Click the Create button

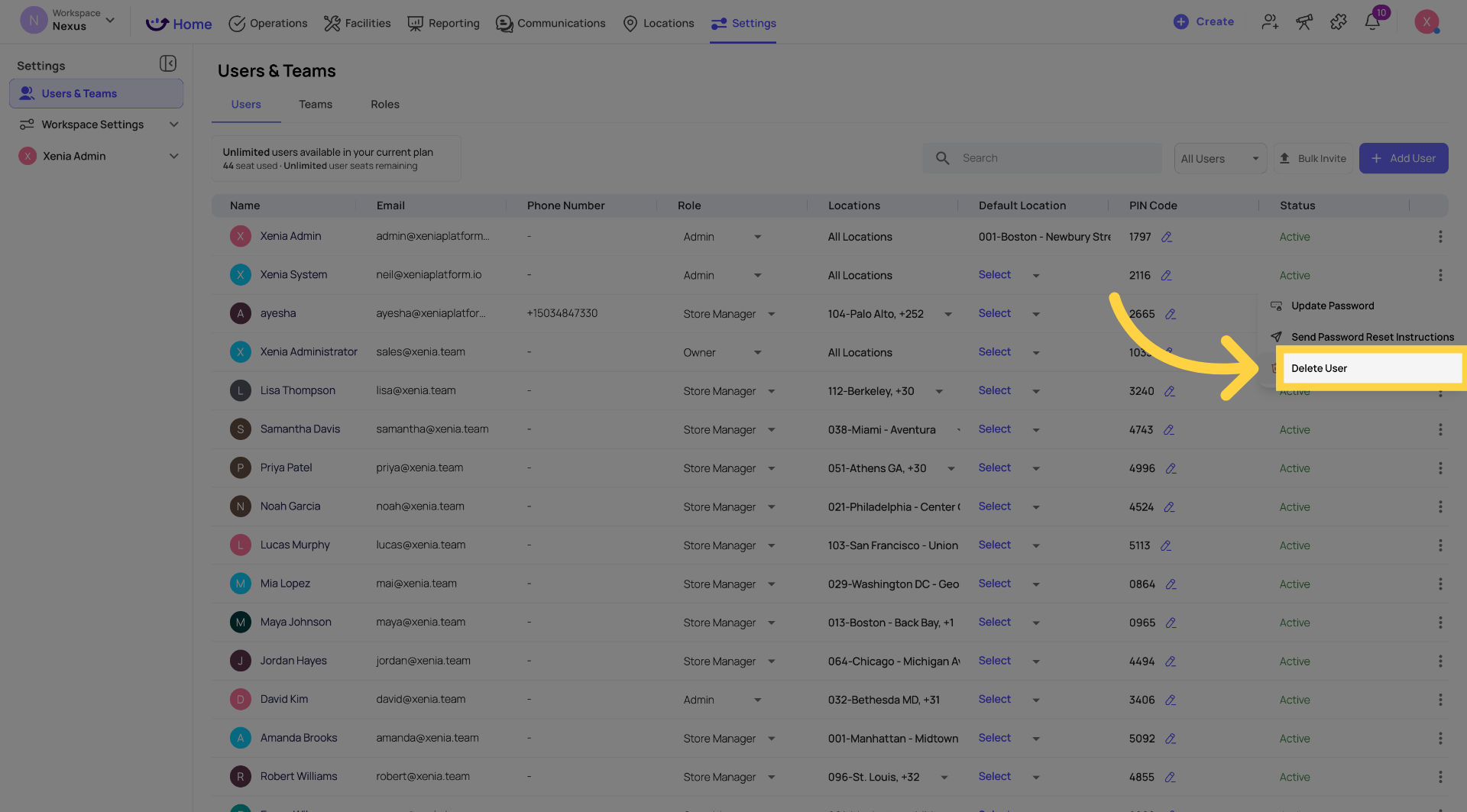[x=1203, y=21]
